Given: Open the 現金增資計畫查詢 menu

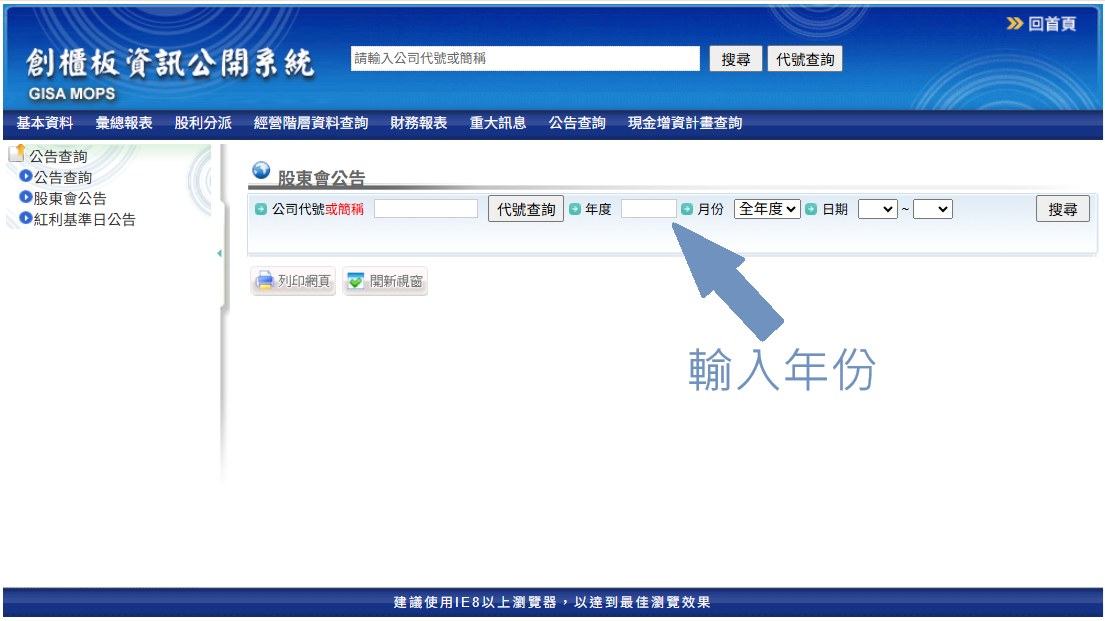Looking at the screenshot, I should pos(685,123).
